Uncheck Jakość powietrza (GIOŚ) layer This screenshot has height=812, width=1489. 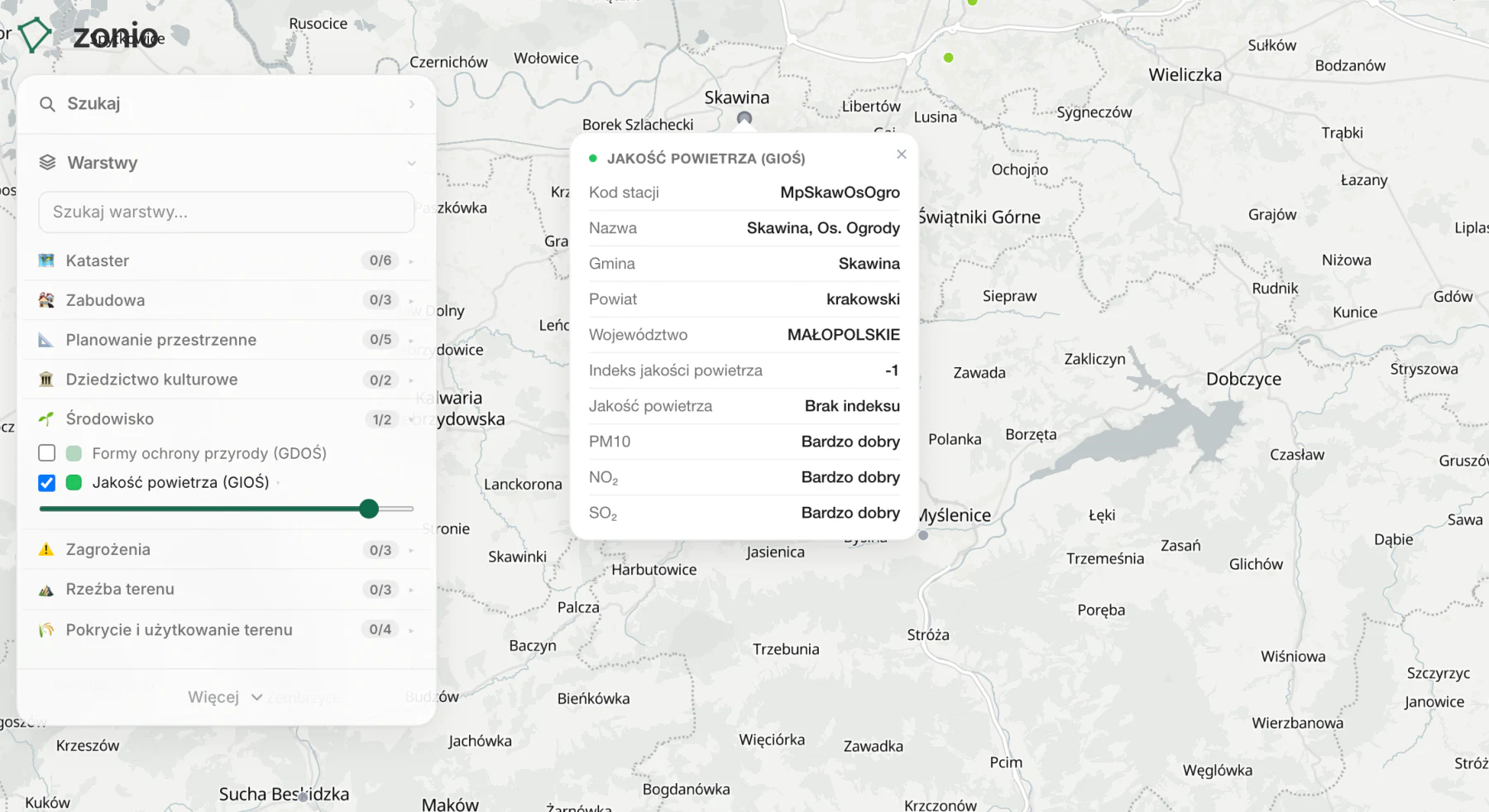coord(47,483)
